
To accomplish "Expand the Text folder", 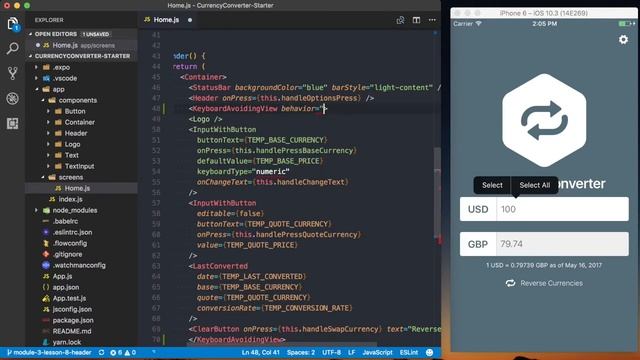I will point(71,156).
